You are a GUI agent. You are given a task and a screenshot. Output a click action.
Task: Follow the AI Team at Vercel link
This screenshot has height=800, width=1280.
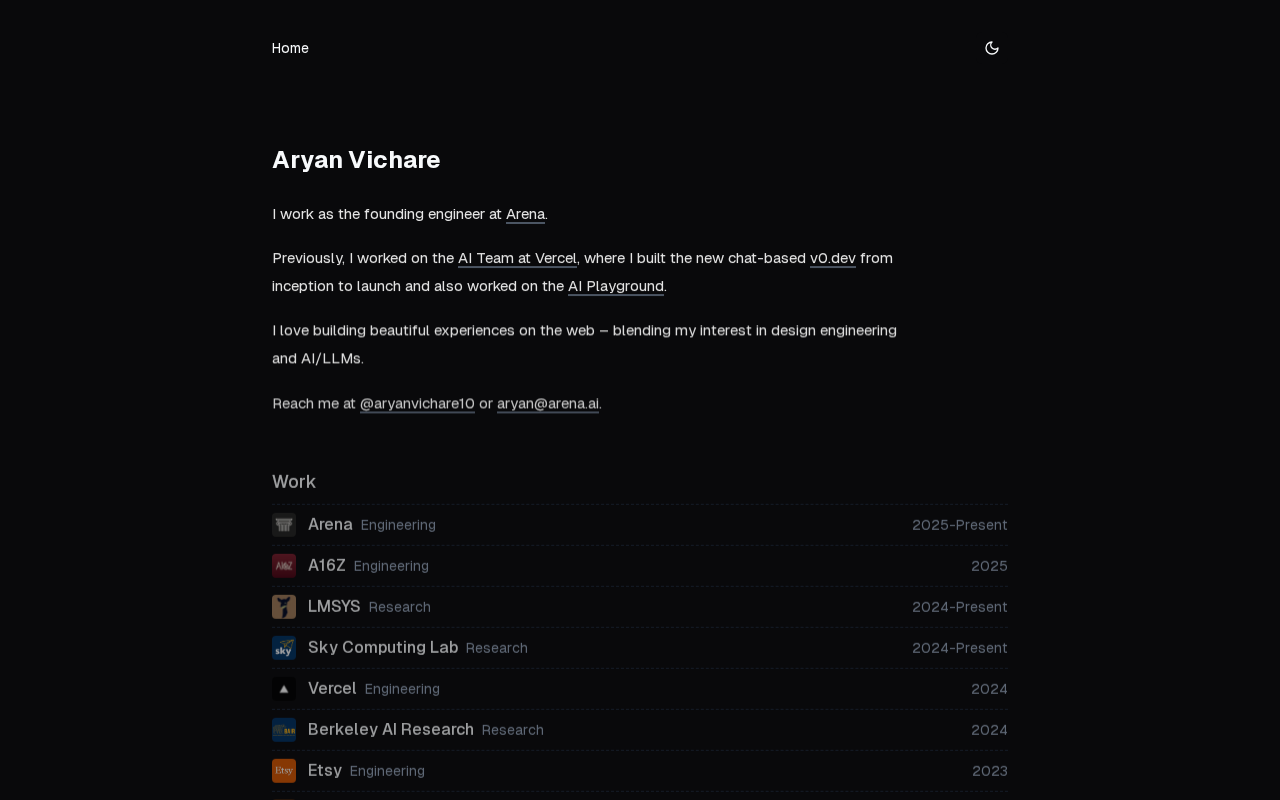pos(517,258)
